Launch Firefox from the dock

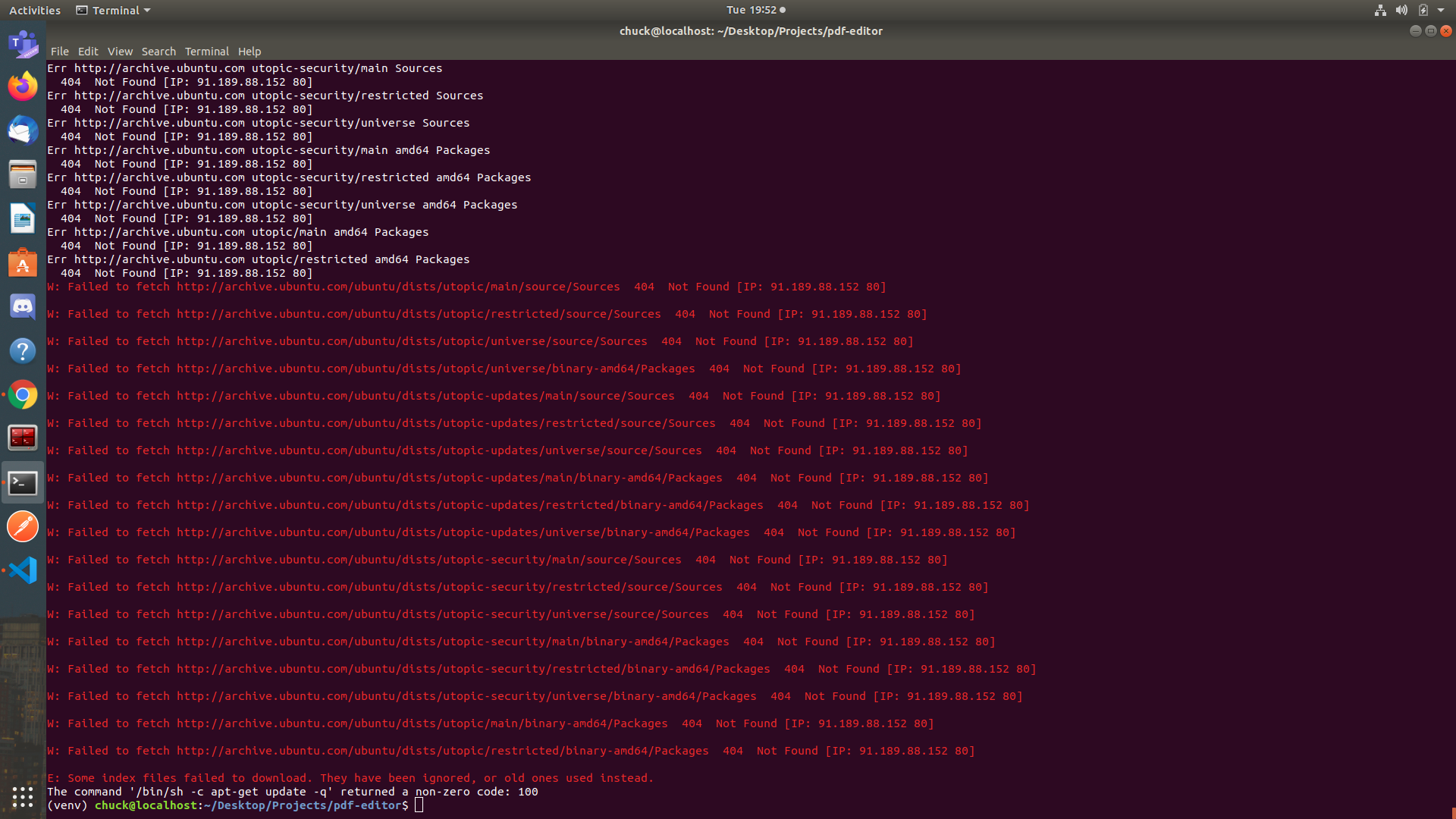23,86
